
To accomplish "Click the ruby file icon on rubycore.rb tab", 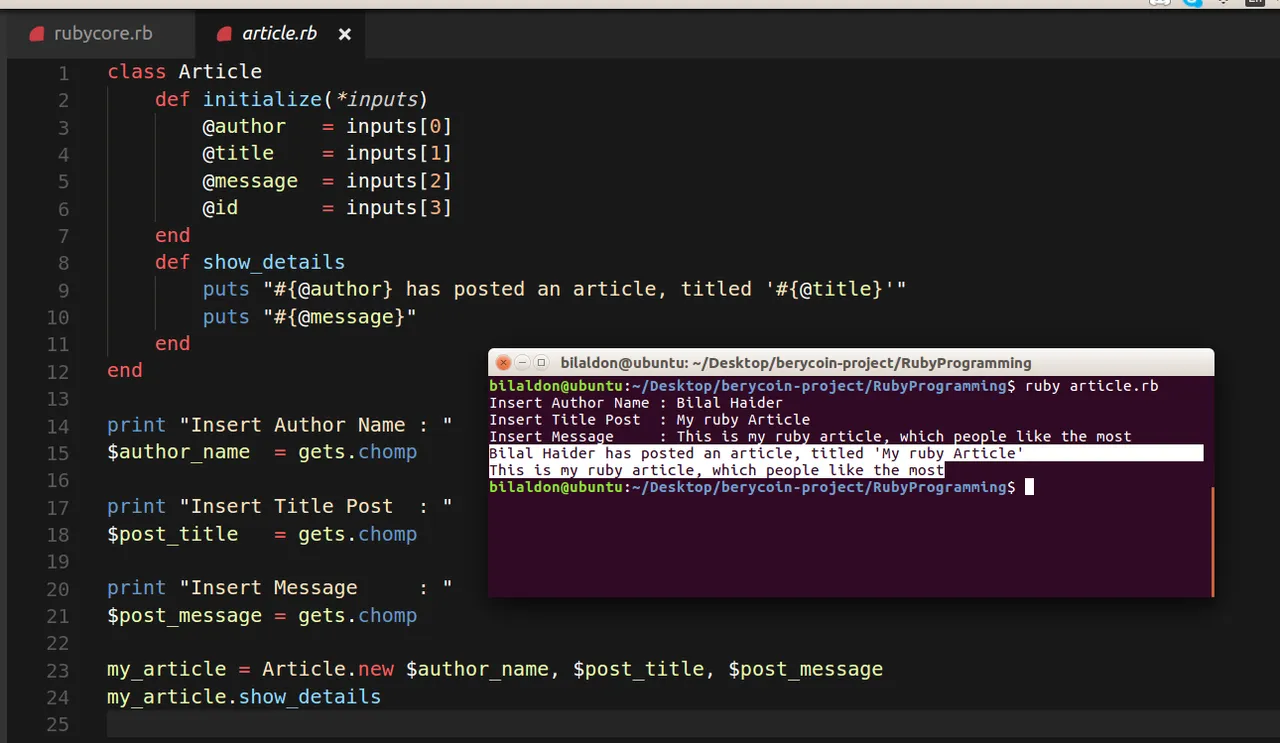I will point(37,34).
